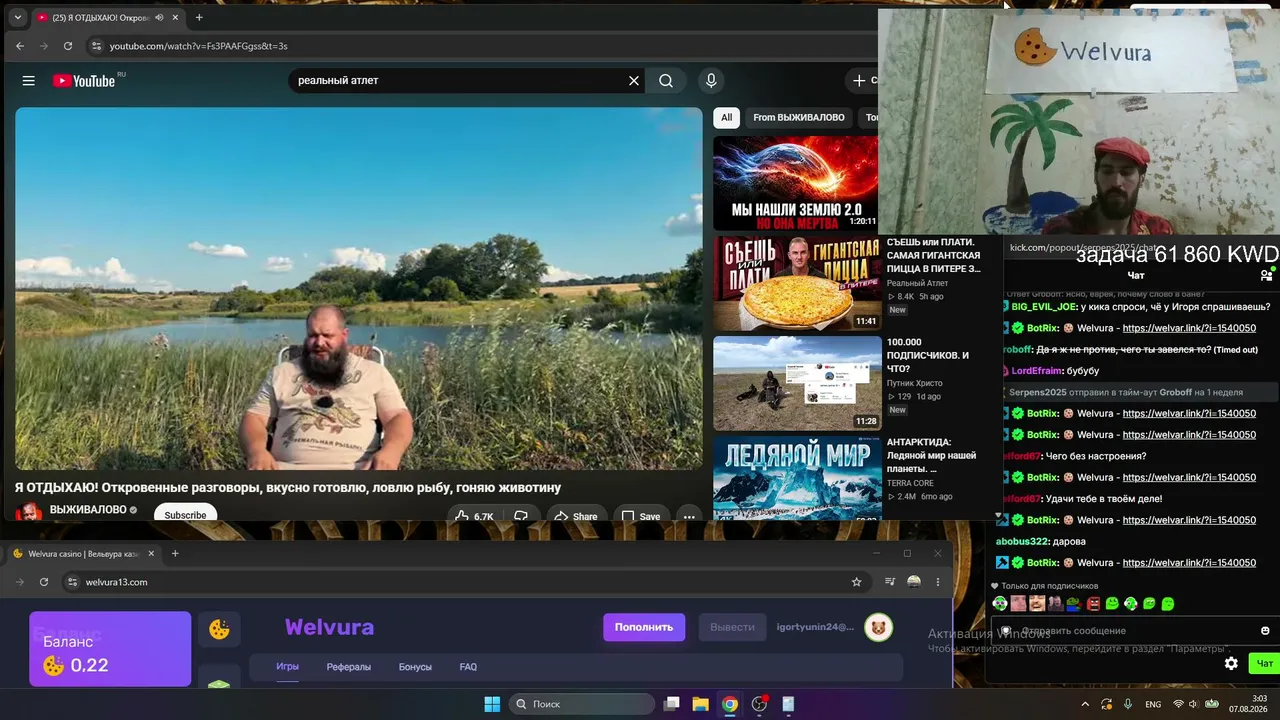Image resolution: width=1280 pixels, height=720 pixels.
Task: Start voice search with microphone icon
Action: point(711,81)
